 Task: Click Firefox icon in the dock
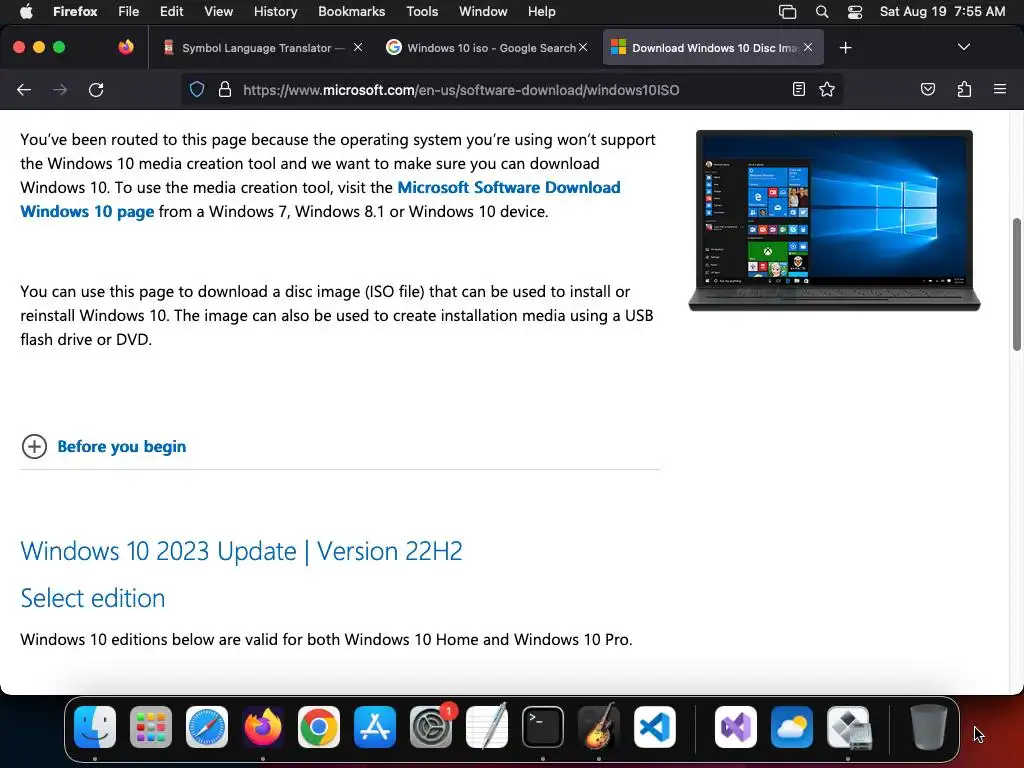(263, 727)
